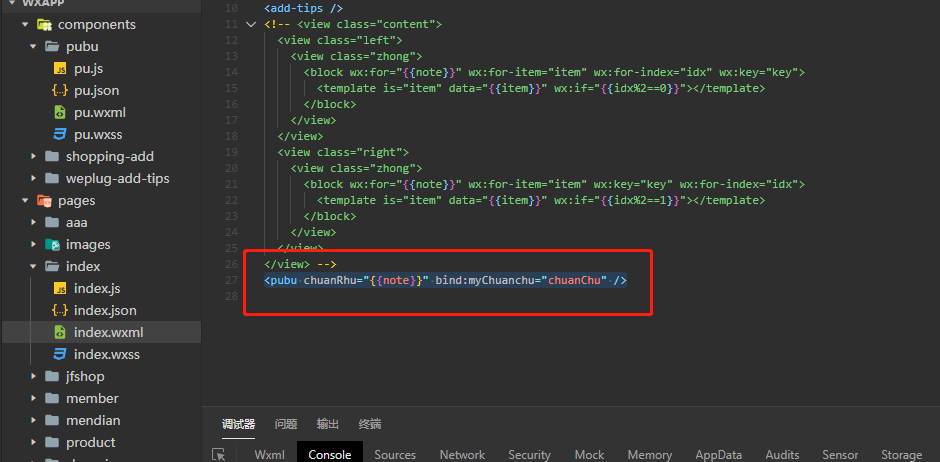Click the product folder icon
940x462 pixels.
(x=52, y=442)
